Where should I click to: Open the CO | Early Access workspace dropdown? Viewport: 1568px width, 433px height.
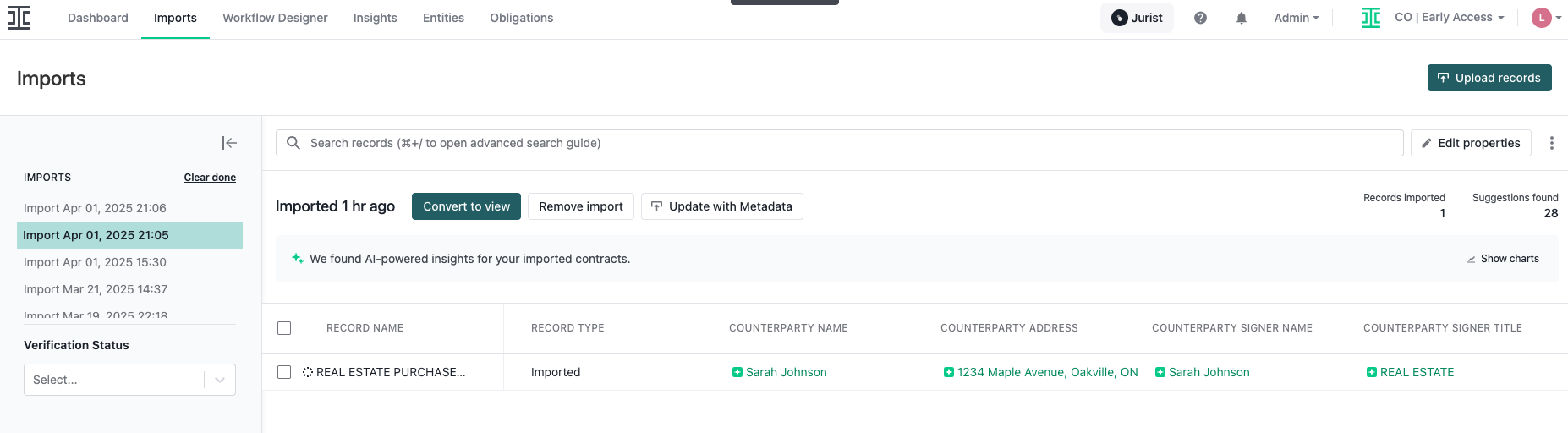pyautogui.click(x=1448, y=18)
